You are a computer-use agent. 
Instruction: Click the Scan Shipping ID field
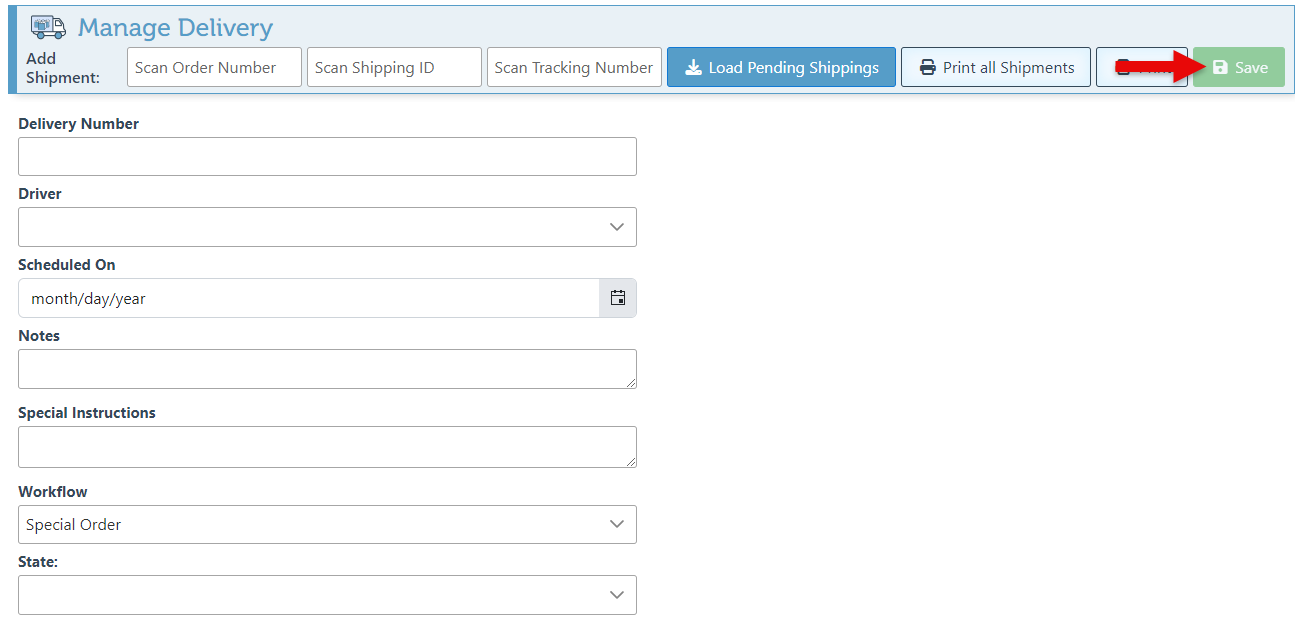pos(394,68)
